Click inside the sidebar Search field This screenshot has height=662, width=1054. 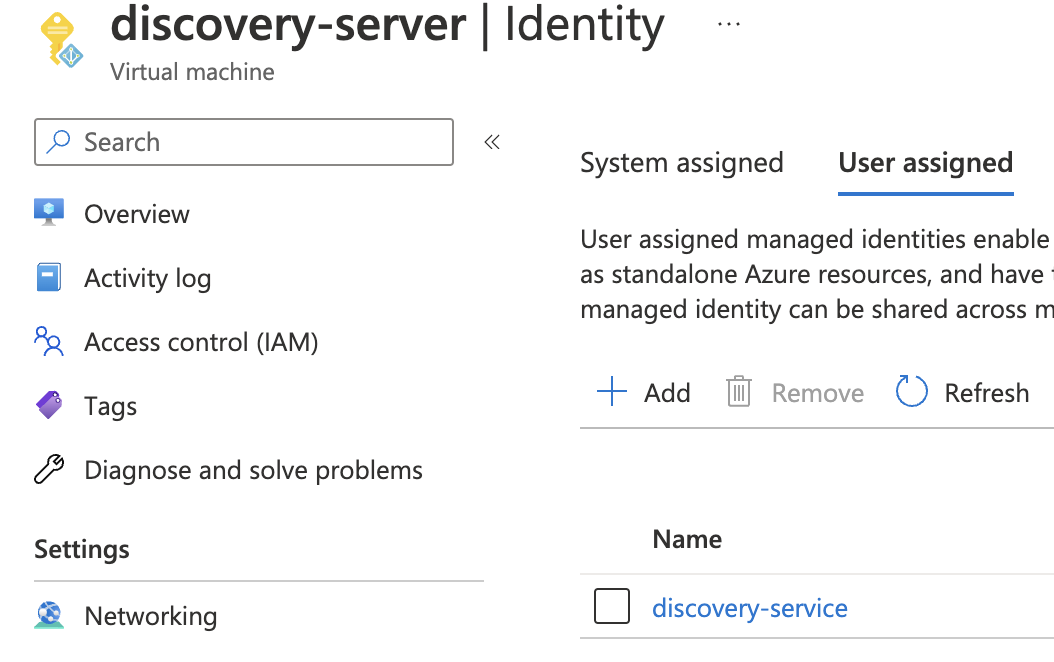click(243, 142)
